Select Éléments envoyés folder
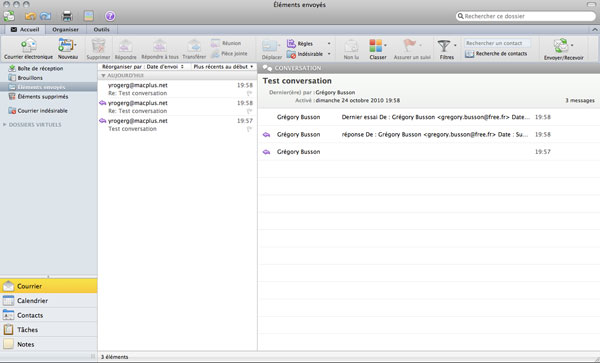600x363 pixels. point(49,87)
